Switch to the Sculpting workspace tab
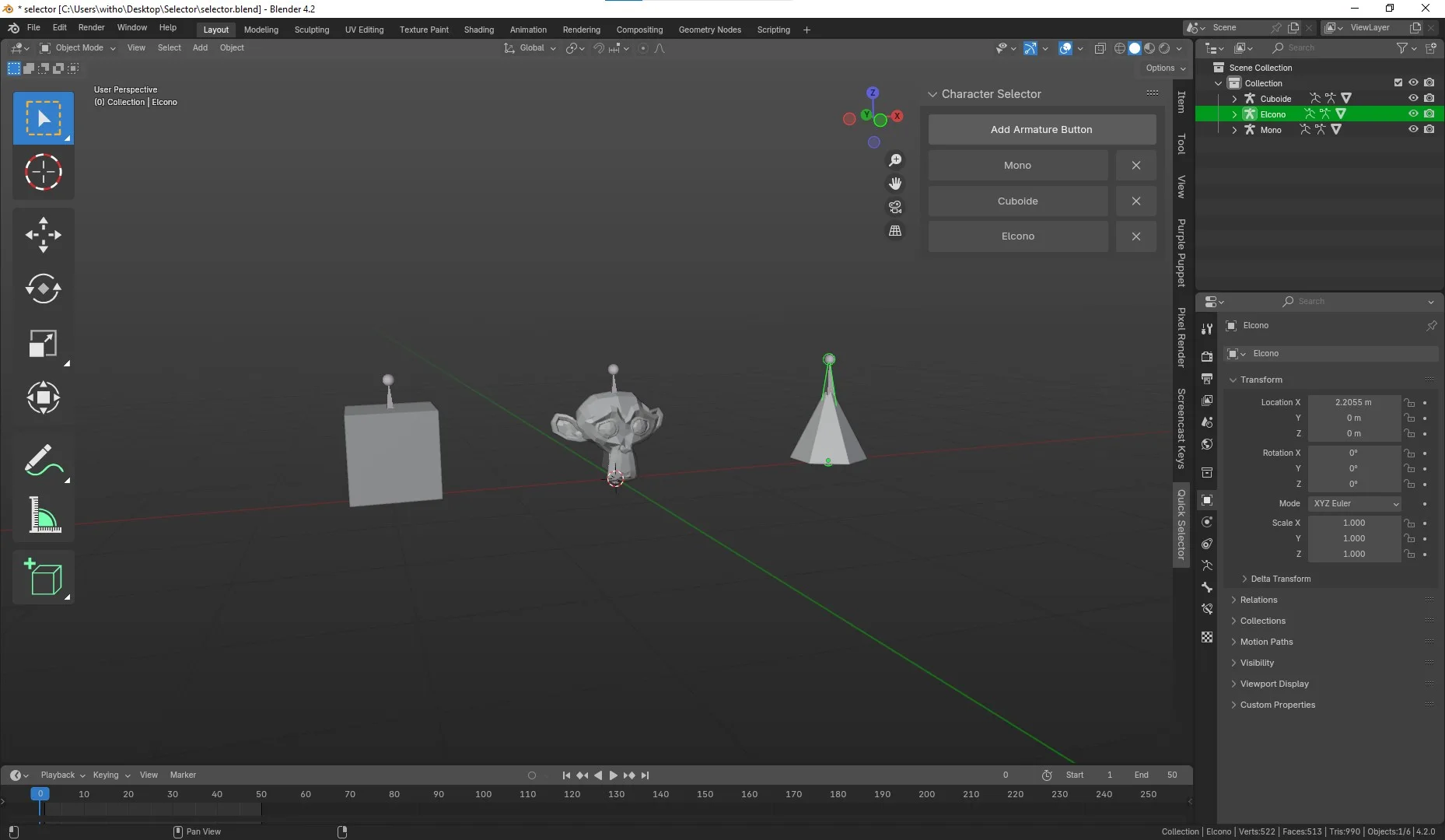 (312, 30)
